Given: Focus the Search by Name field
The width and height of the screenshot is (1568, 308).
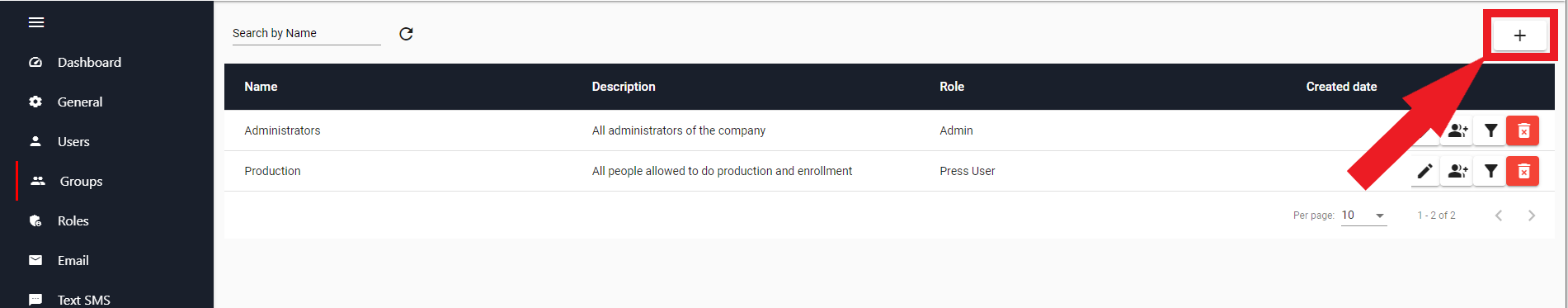Looking at the screenshot, I should tap(307, 33).
